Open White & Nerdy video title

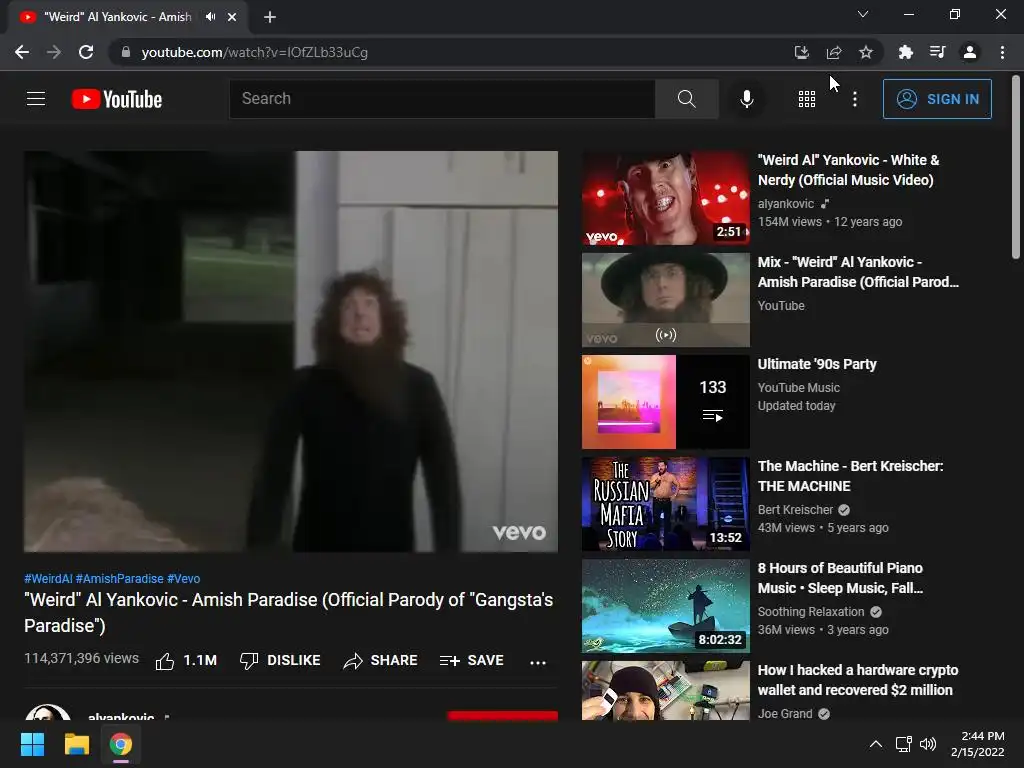point(848,170)
